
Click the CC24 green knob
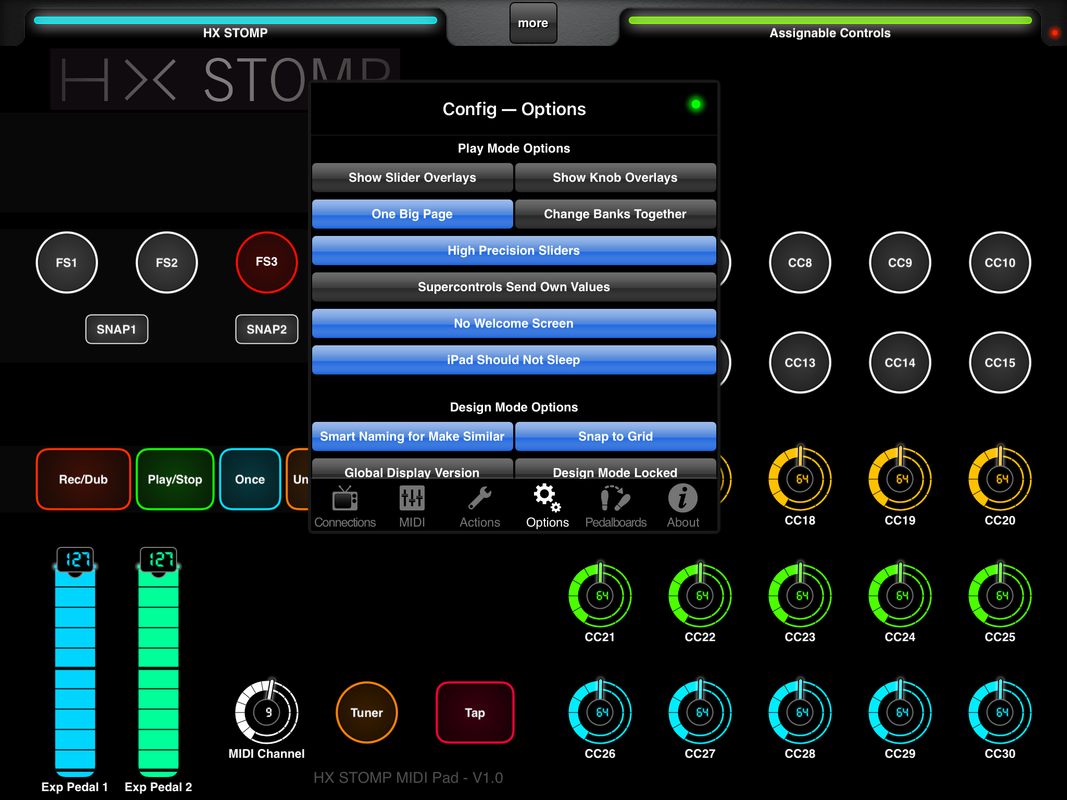click(900, 595)
